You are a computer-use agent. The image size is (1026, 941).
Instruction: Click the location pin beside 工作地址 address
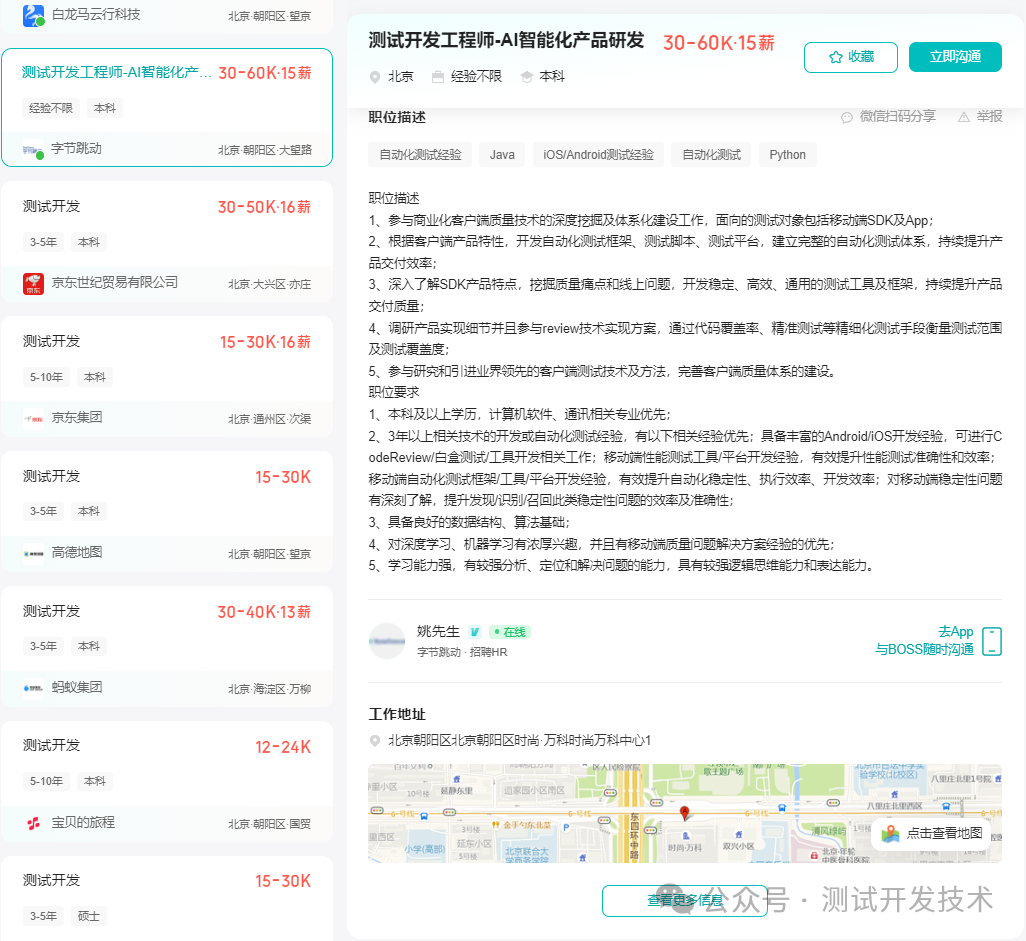tap(375, 741)
